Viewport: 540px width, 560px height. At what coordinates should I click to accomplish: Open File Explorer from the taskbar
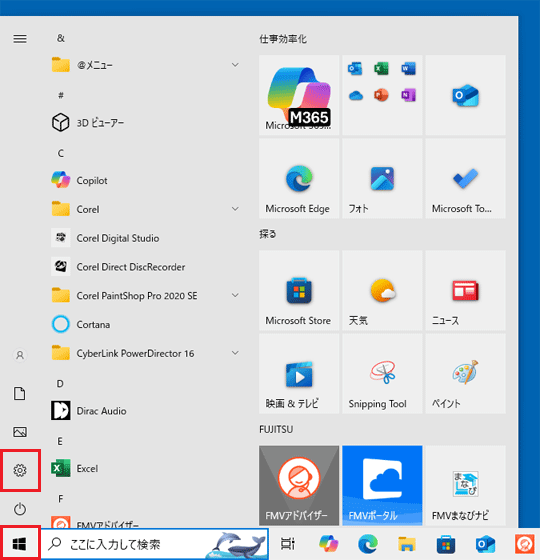point(407,544)
